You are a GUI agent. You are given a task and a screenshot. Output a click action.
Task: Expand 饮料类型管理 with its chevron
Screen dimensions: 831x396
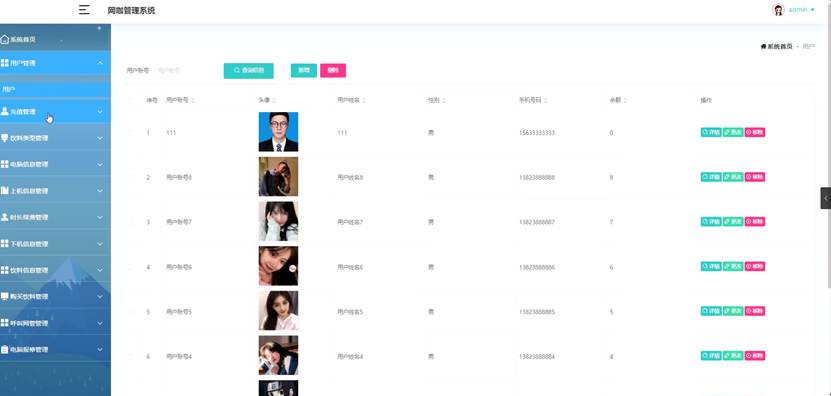tap(100, 138)
